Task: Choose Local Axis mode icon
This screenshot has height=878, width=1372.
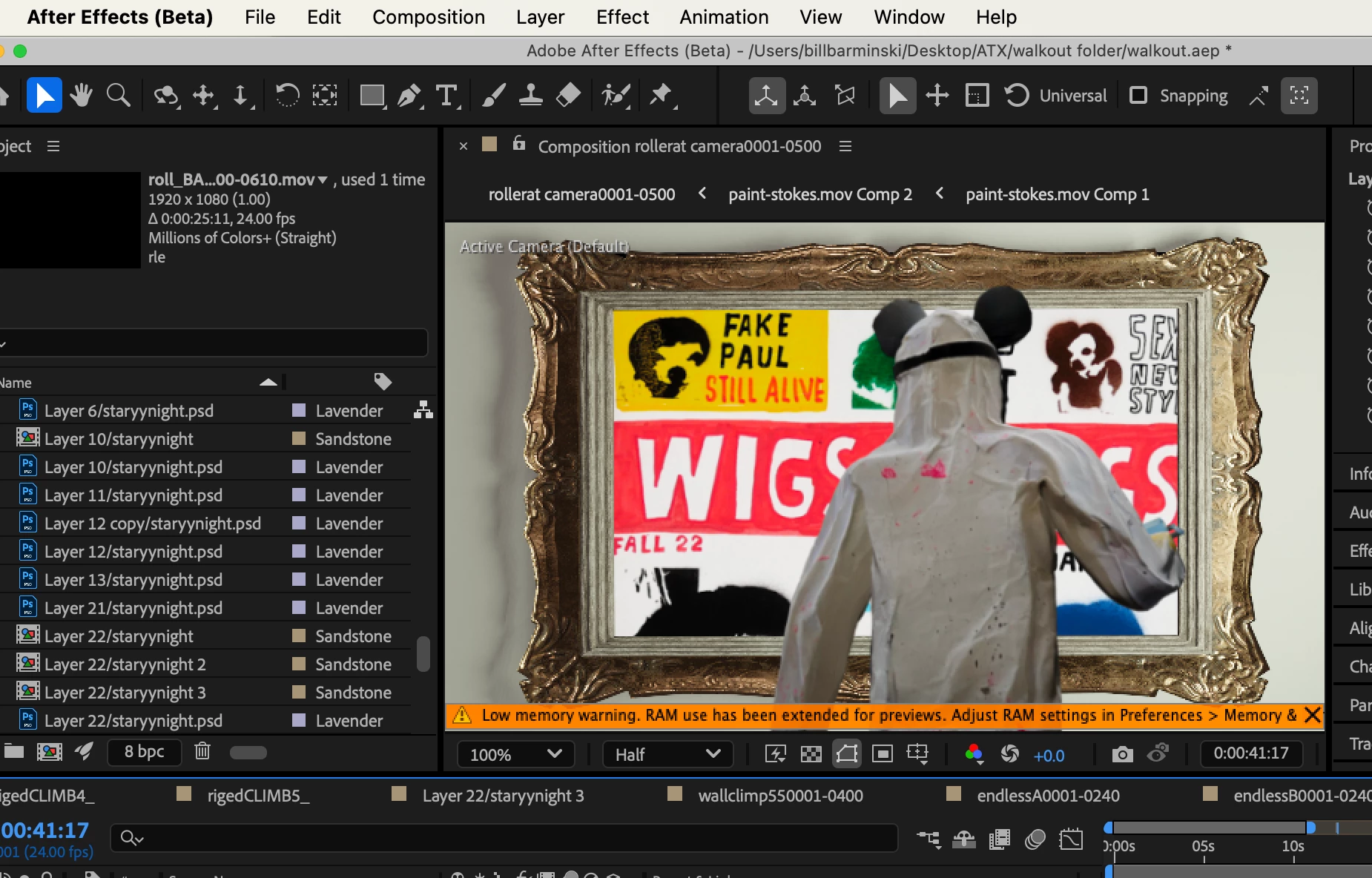Action: [x=766, y=96]
